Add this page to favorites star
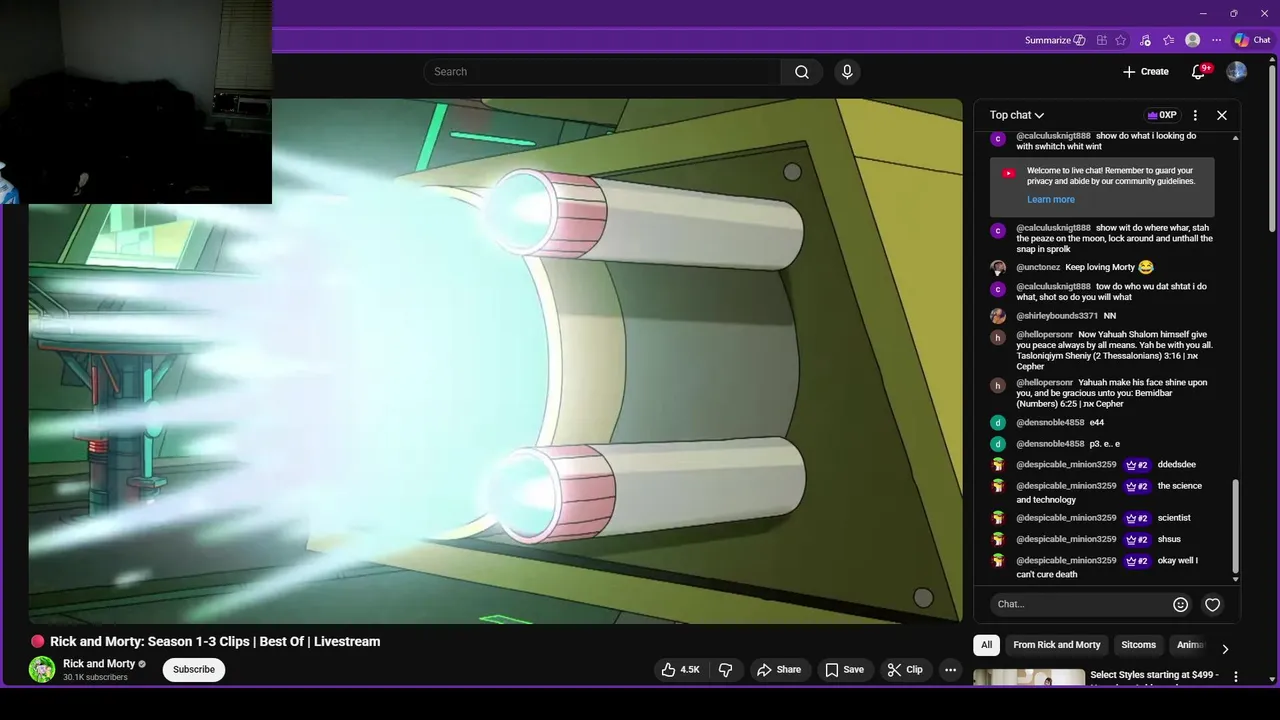 coord(1121,40)
